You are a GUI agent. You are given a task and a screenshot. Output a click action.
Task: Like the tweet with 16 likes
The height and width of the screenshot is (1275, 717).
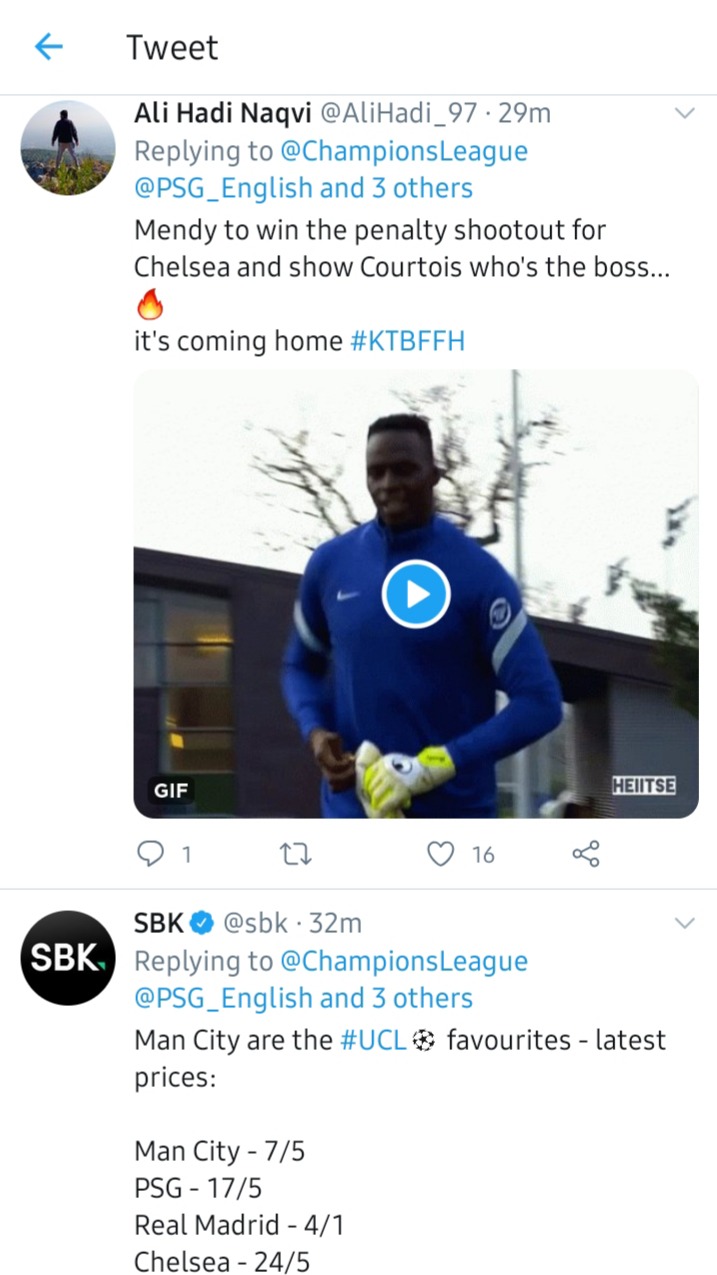coord(440,853)
